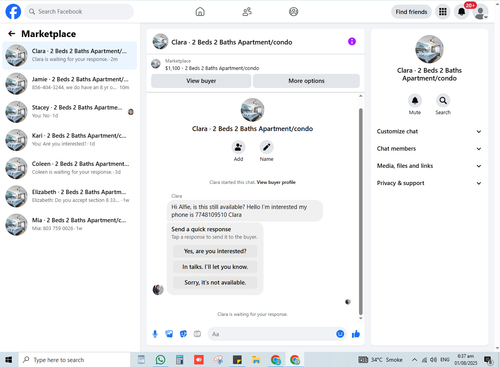Open WhatsApp from the taskbar
Screen dimensions: 500x367
160,360
